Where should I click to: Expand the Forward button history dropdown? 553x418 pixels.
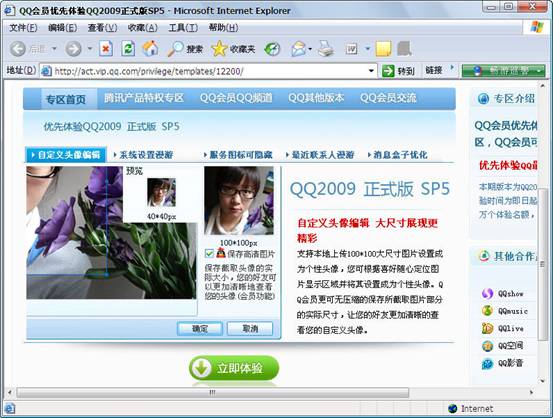[x=90, y=48]
